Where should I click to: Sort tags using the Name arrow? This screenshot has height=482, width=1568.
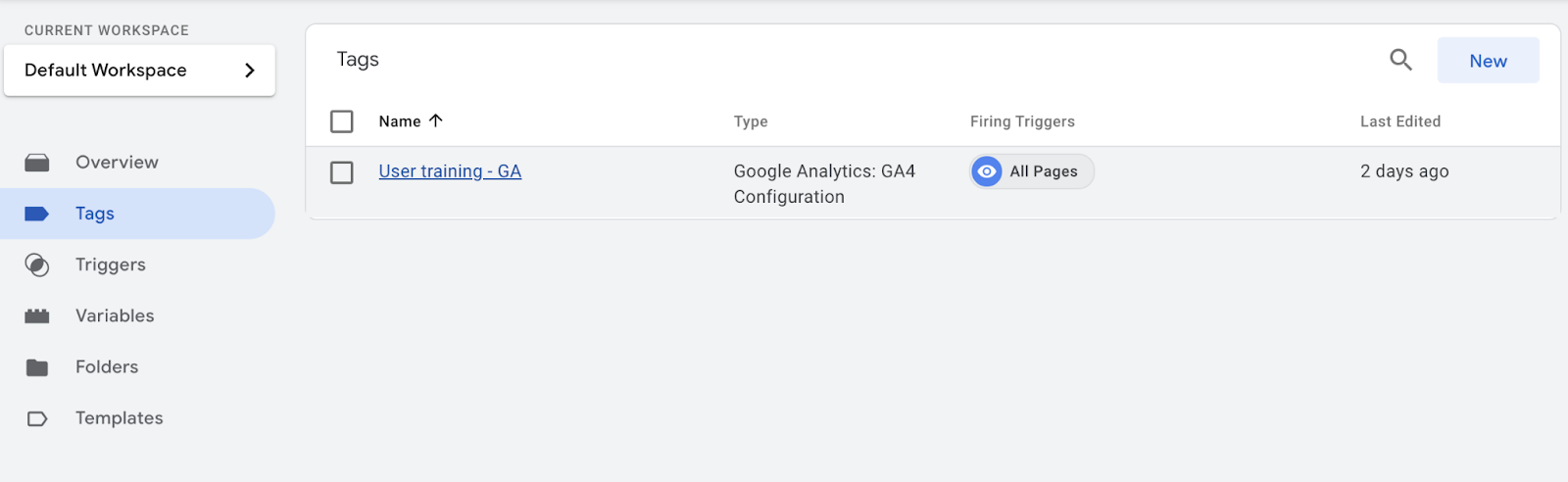pyautogui.click(x=436, y=120)
